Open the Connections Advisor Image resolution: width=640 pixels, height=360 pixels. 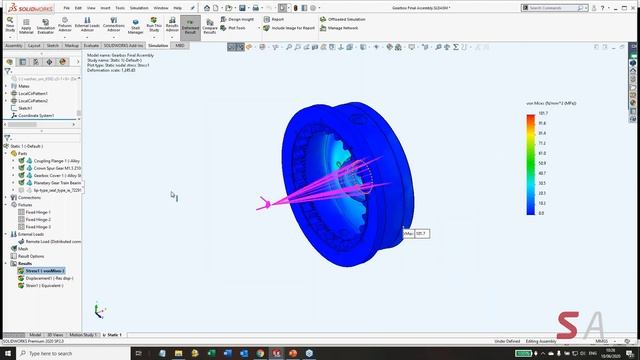point(113,24)
